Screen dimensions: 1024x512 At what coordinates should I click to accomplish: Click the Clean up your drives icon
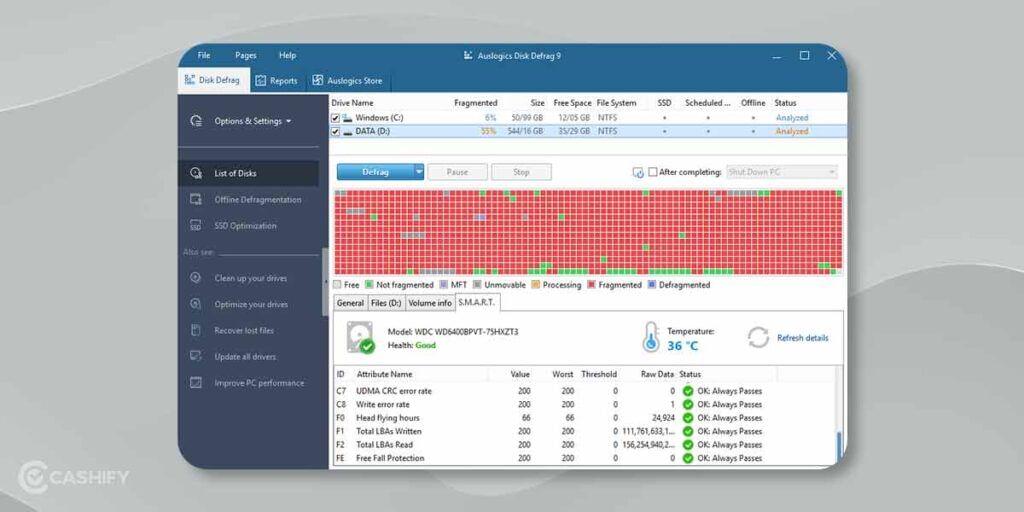pos(195,278)
